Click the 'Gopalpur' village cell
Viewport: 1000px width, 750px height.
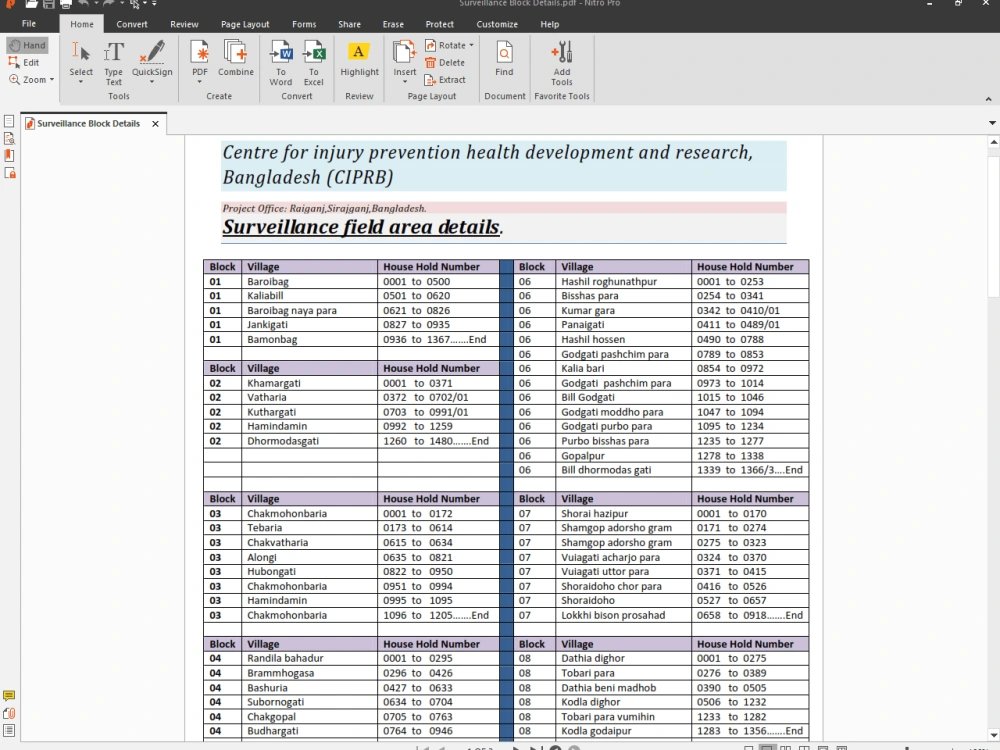coord(623,455)
